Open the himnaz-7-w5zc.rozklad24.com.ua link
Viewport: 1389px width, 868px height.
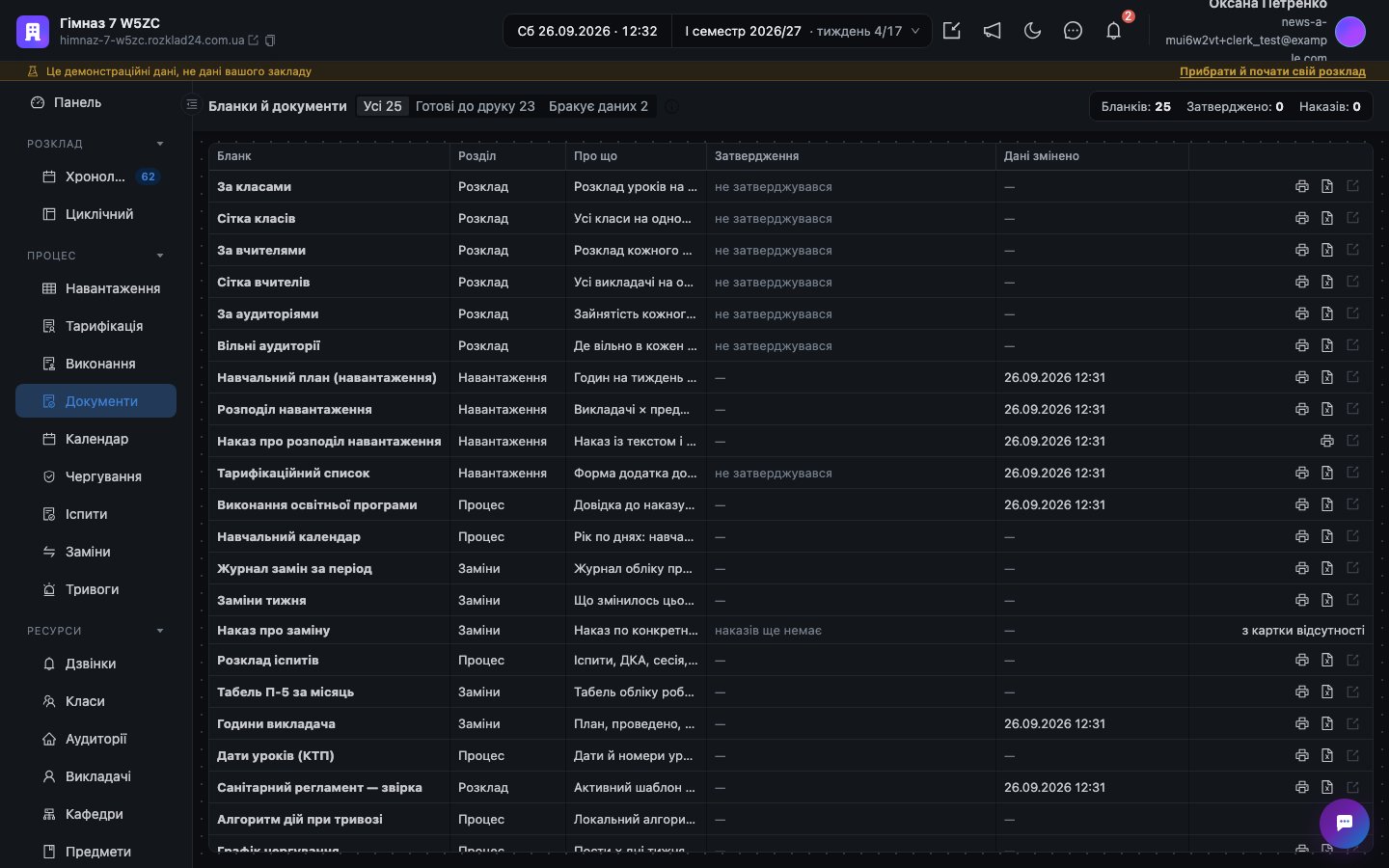(x=152, y=41)
